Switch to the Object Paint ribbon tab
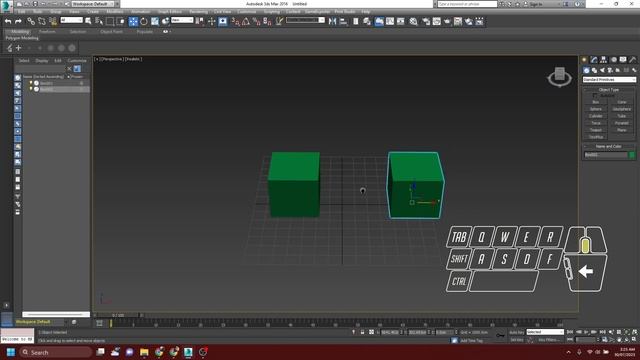Image resolution: width=640 pixels, height=360 pixels. pyautogui.click(x=111, y=31)
